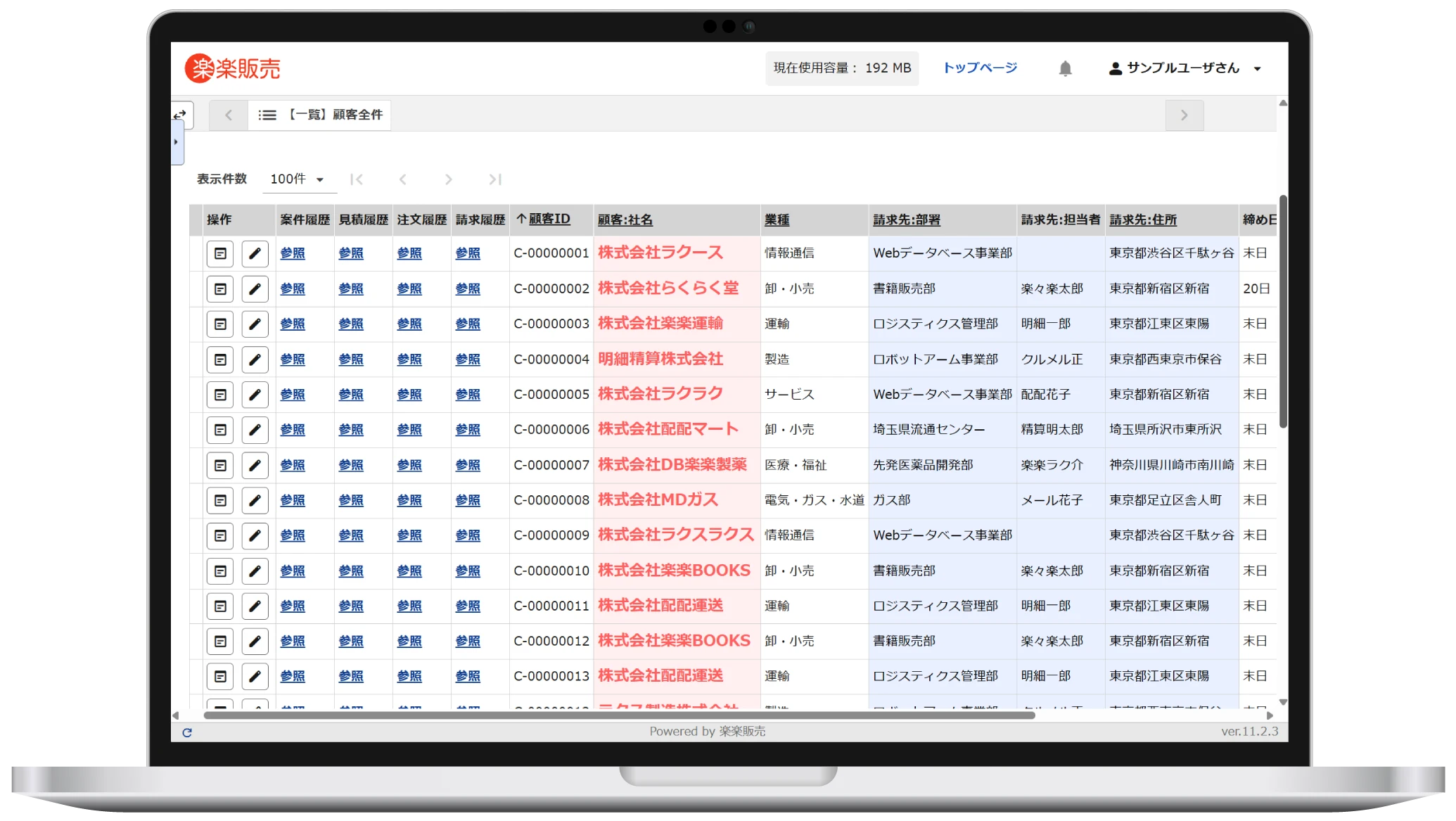Click pencil icon for C-00000008 row
This screenshot has height=821, width=1456.
255,500
